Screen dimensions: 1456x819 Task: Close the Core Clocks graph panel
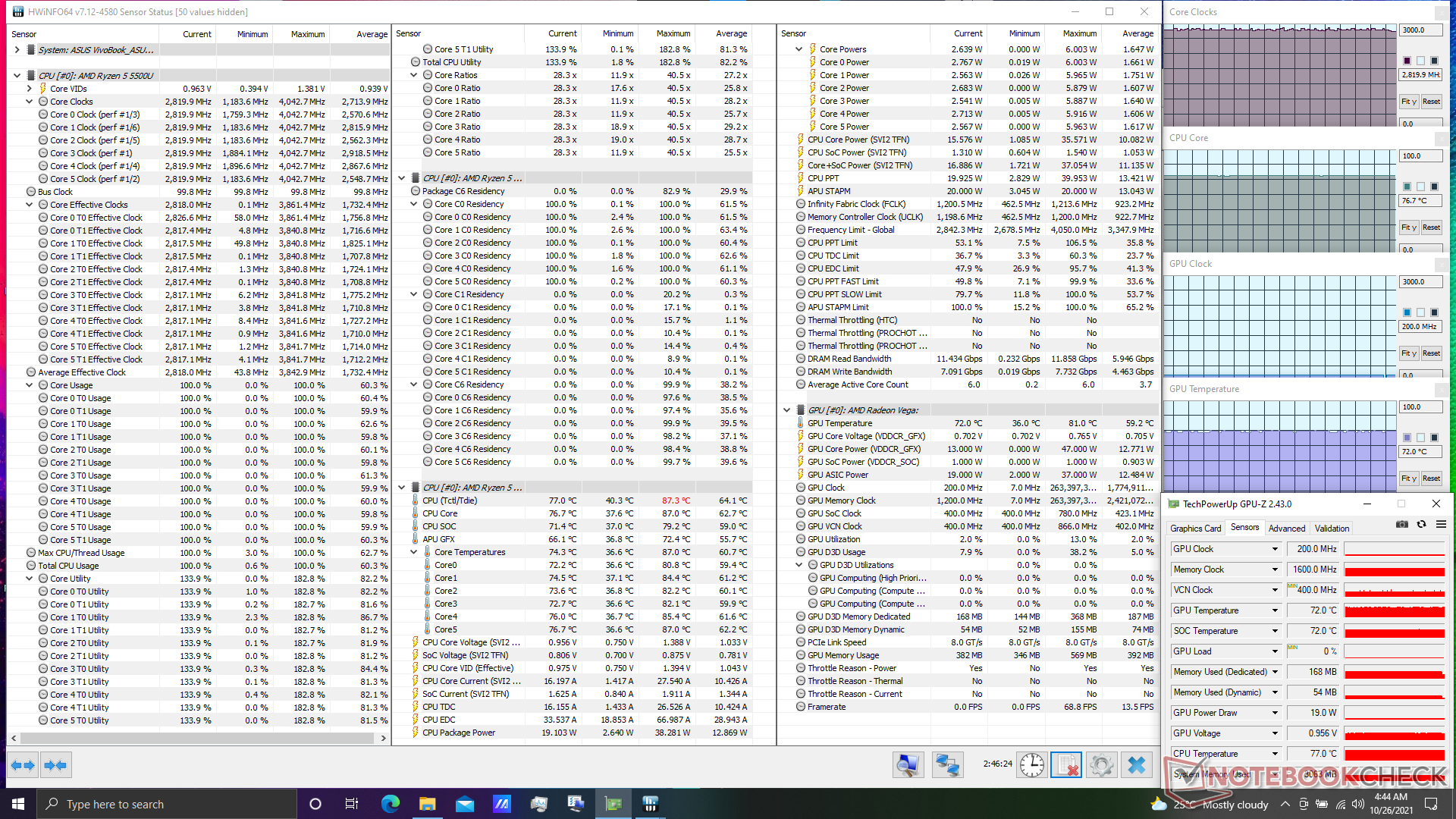(x=1441, y=13)
